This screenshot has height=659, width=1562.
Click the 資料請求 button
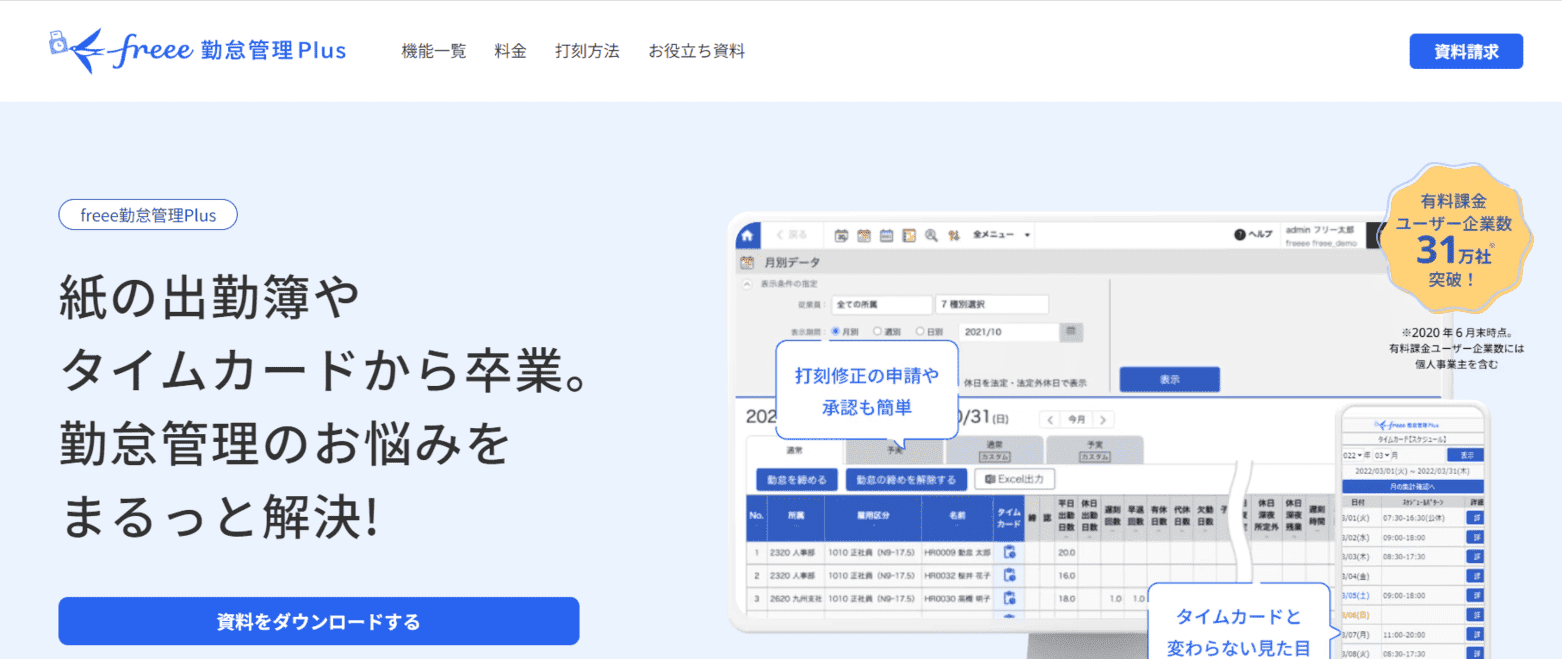[x=1465, y=51]
